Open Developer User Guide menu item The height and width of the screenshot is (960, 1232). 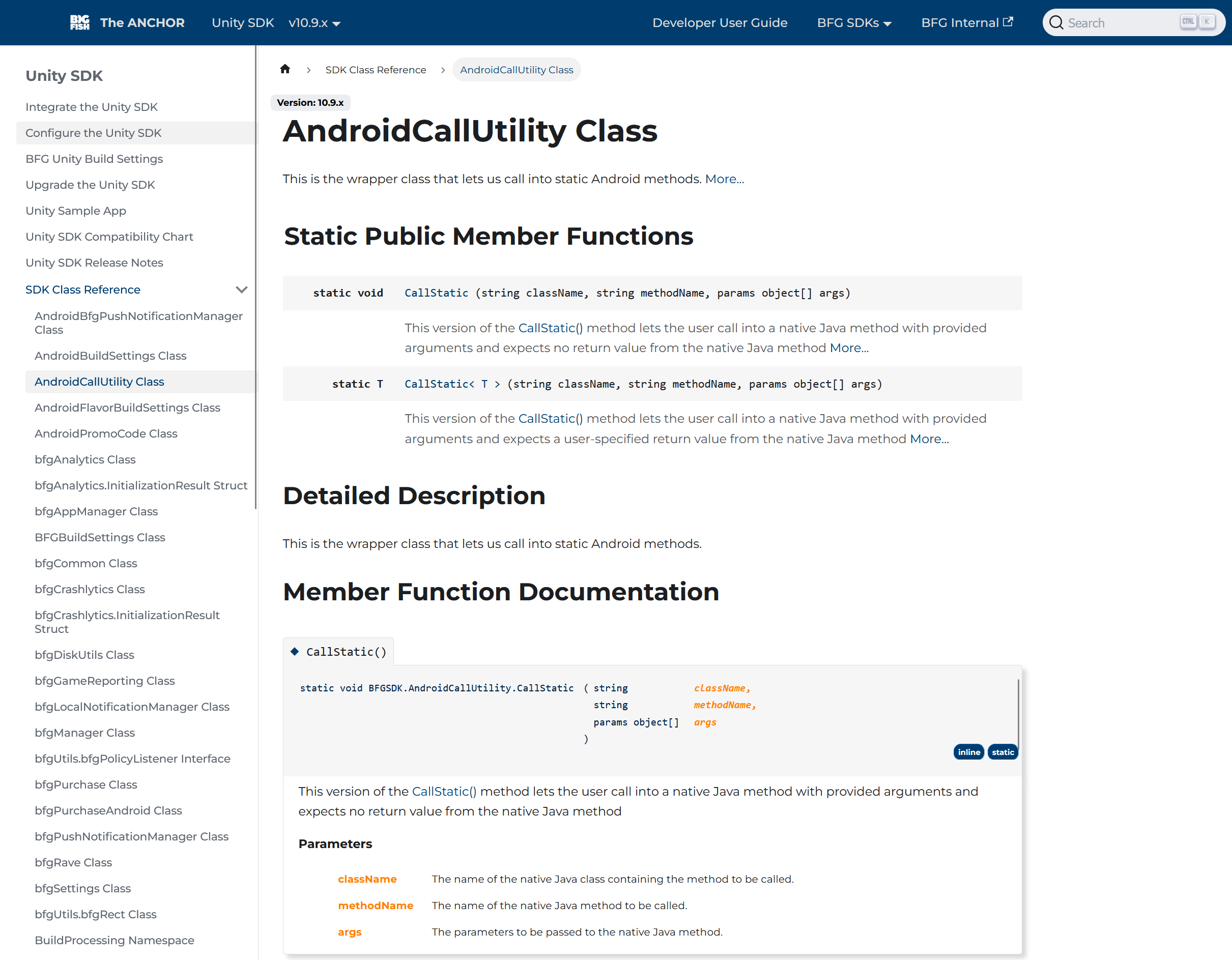[x=719, y=22]
